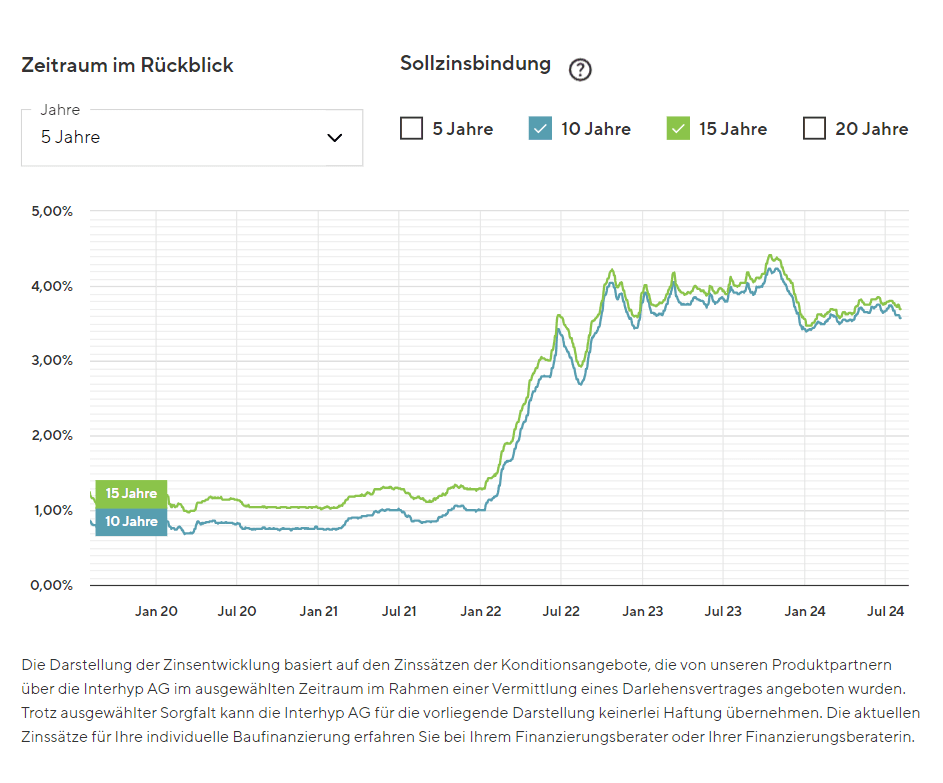Click the teal 10 Jahre chart label badge
The height and width of the screenshot is (783, 943).
(x=130, y=521)
